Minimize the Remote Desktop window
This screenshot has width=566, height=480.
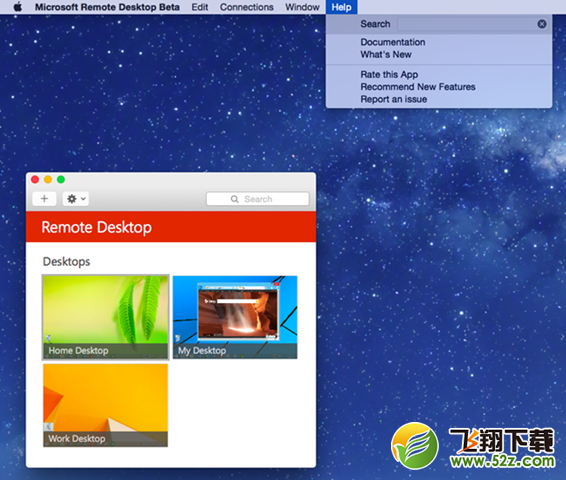click(48, 179)
